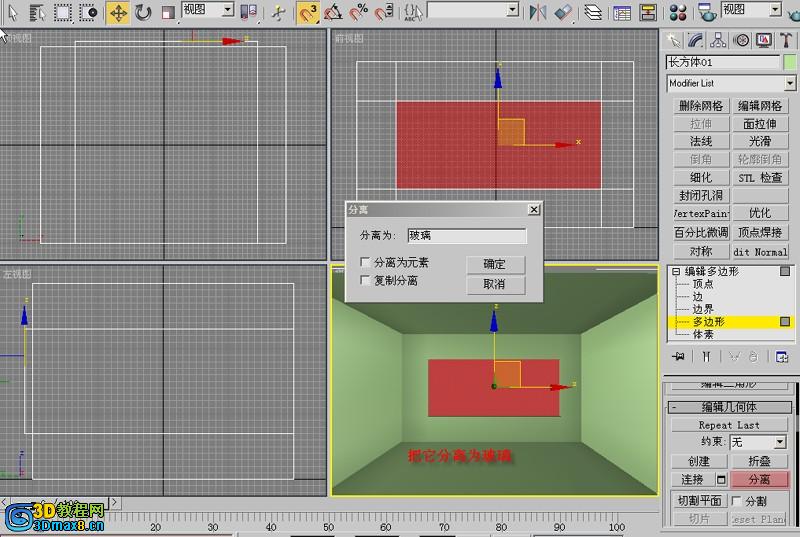Viewport: 800px width, 537px height.
Task: Click the 分离为 name input field
Action: click(x=467, y=236)
